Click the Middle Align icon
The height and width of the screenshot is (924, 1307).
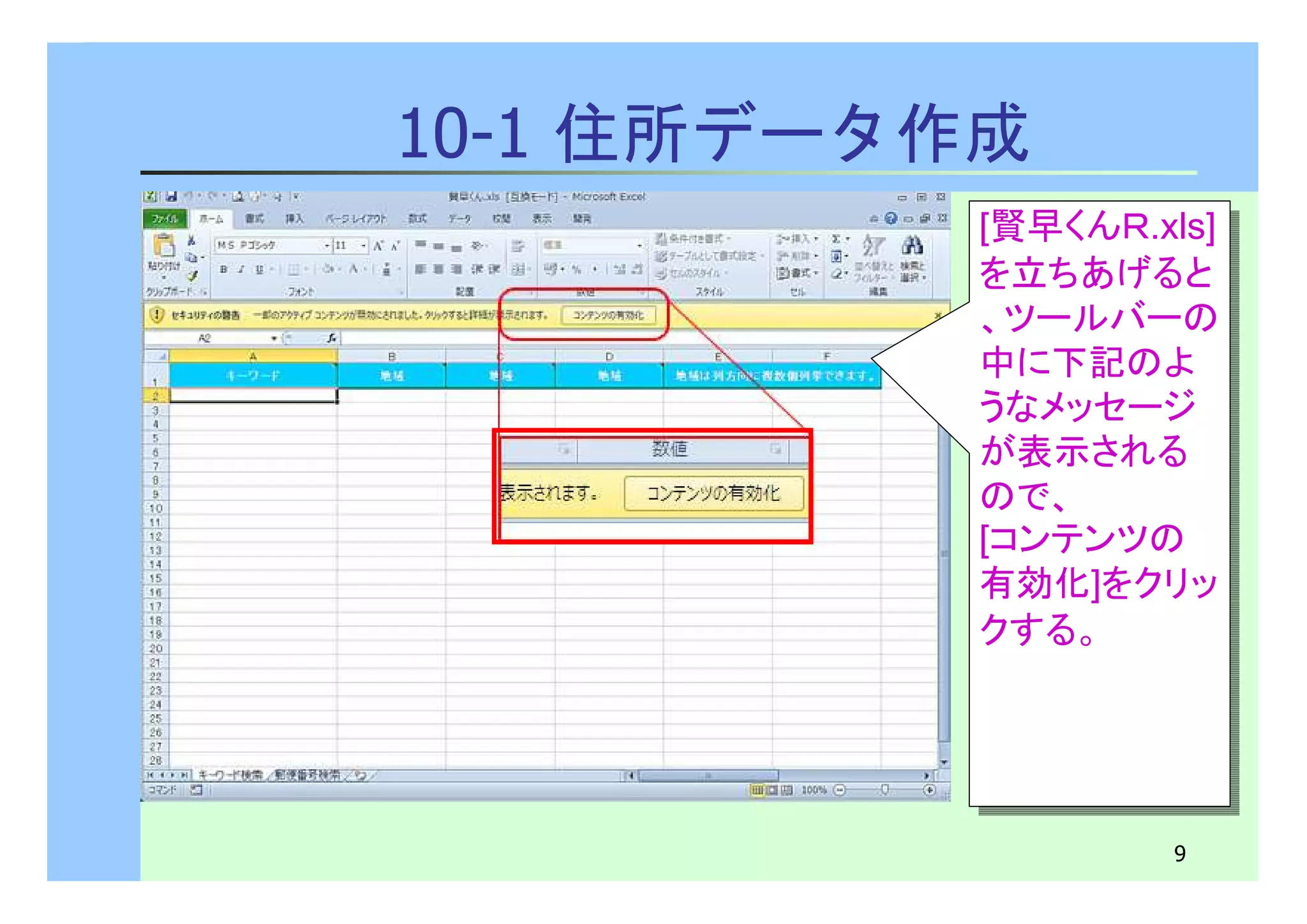tap(438, 246)
